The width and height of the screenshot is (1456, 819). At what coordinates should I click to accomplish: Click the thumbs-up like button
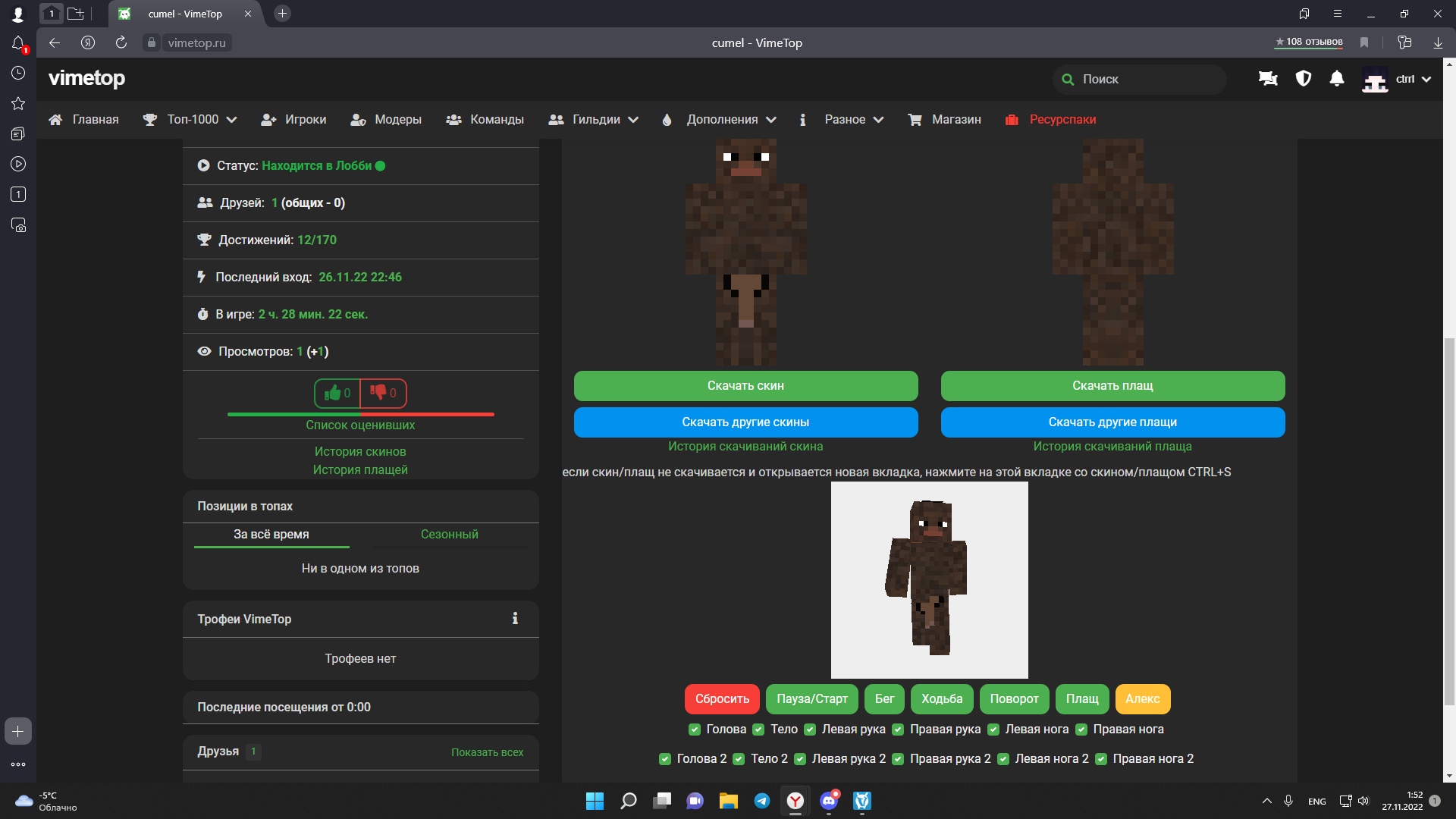coord(337,393)
